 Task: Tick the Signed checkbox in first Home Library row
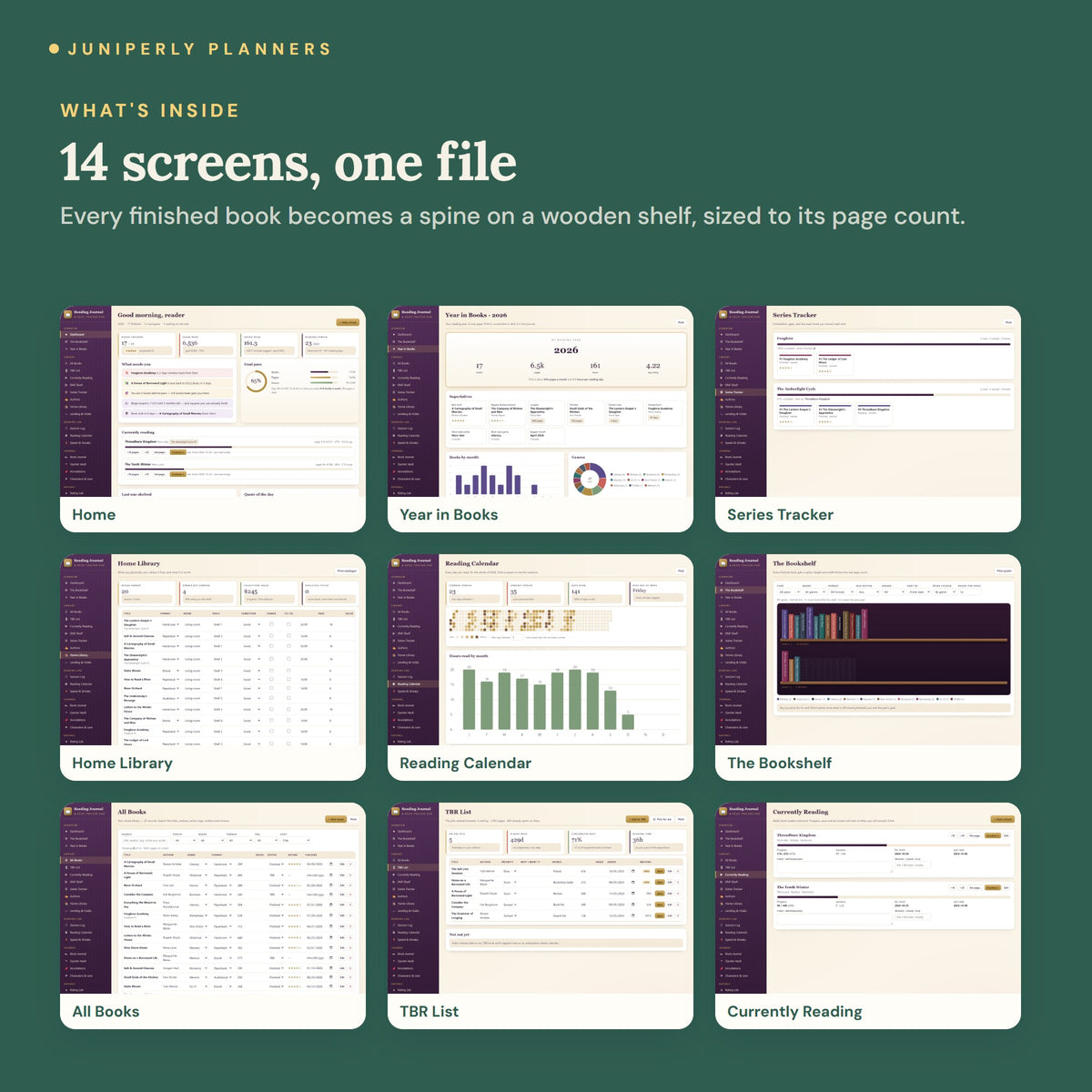coord(271,624)
